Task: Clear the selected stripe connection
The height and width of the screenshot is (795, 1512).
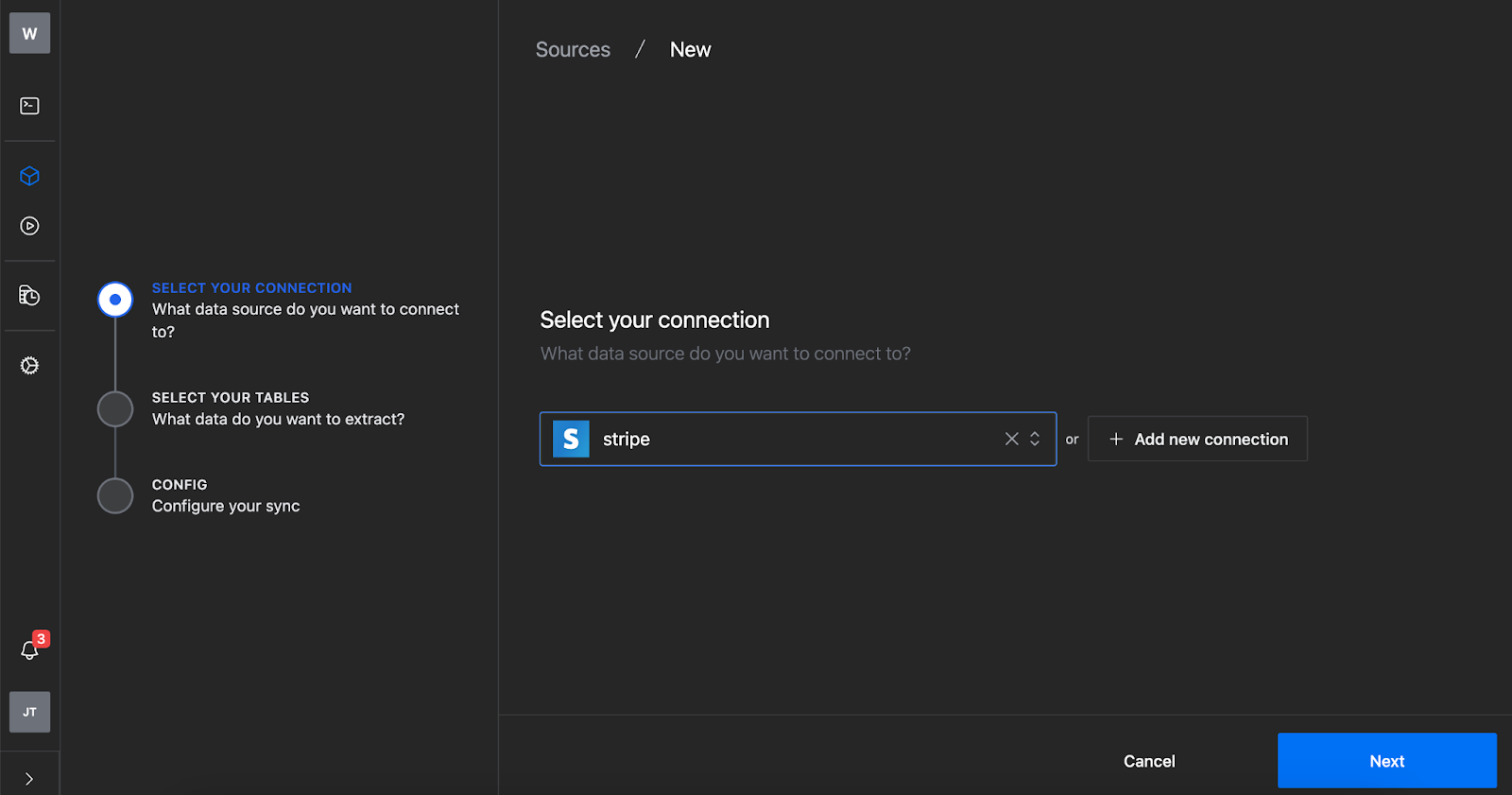Action: [1011, 439]
